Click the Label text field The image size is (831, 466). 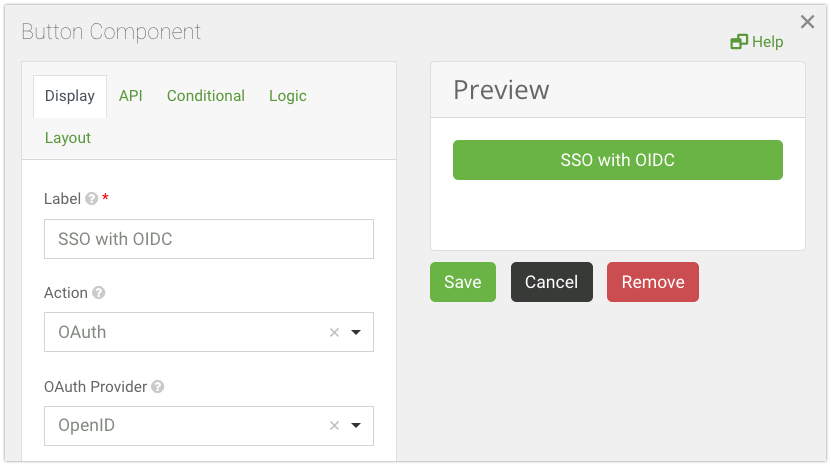(x=208, y=240)
